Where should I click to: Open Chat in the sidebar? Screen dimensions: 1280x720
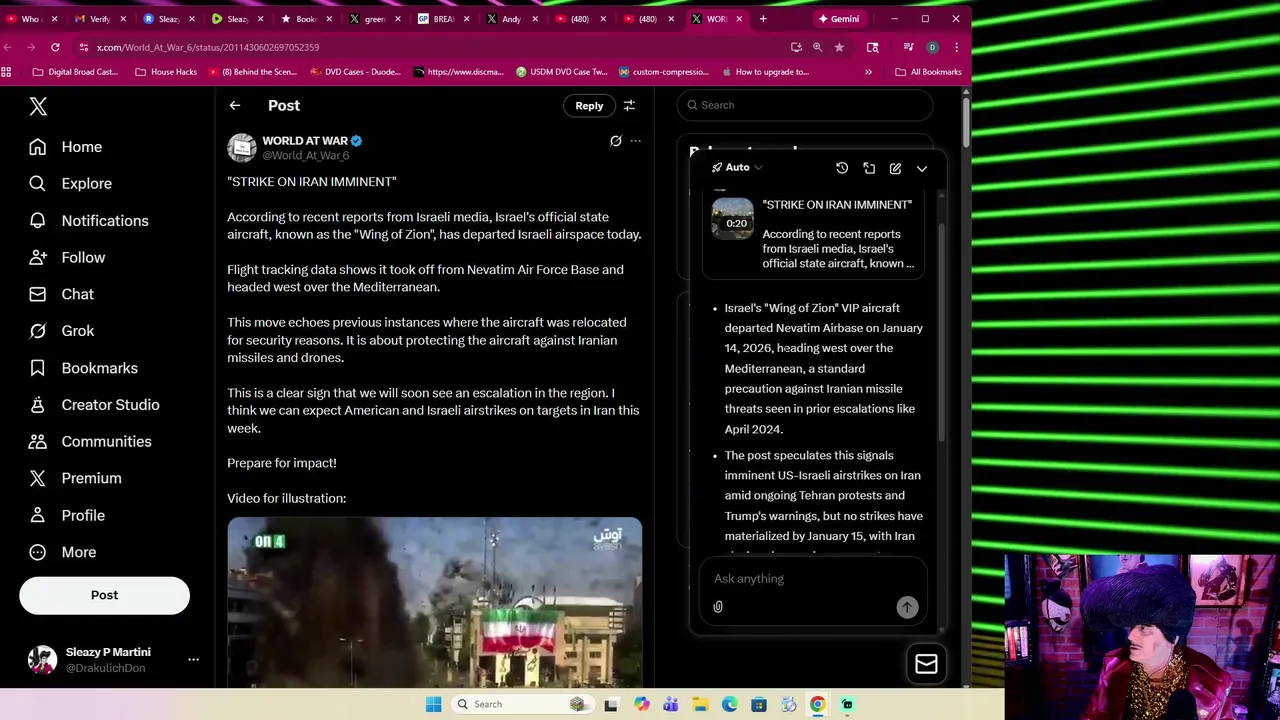(x=61, y=294)
